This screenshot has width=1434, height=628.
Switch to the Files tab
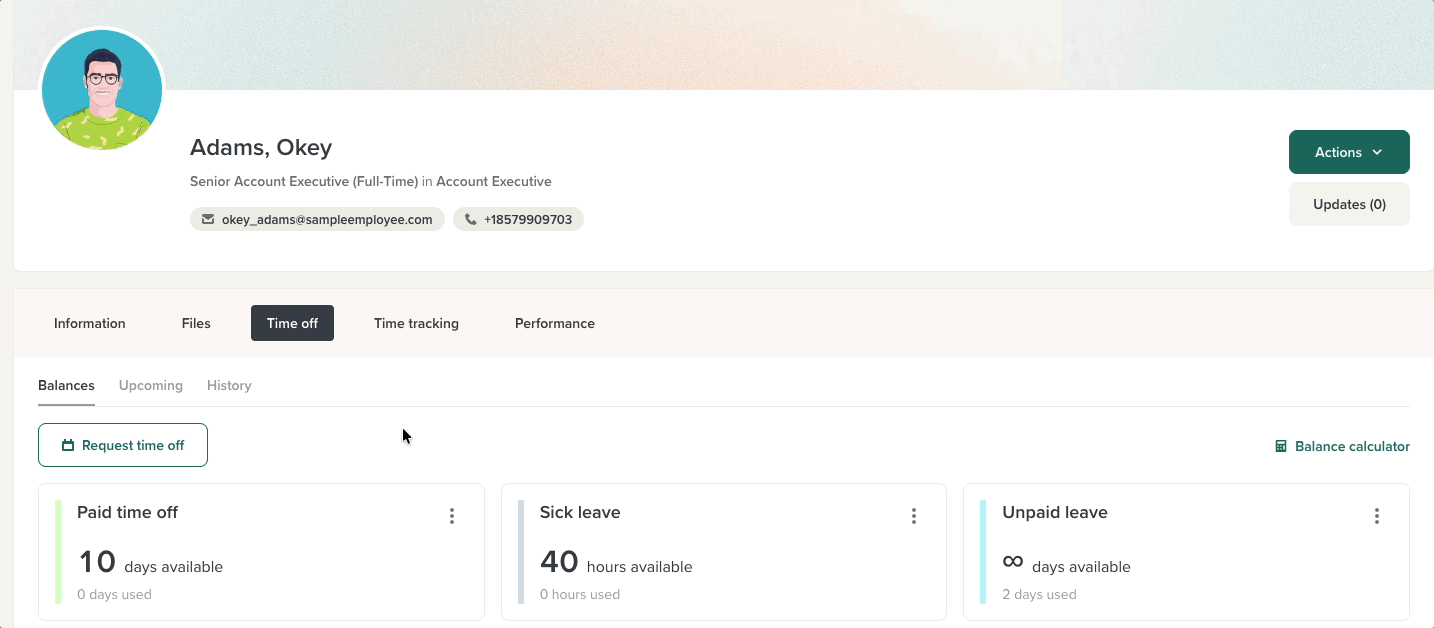click(x=196, y=323)
